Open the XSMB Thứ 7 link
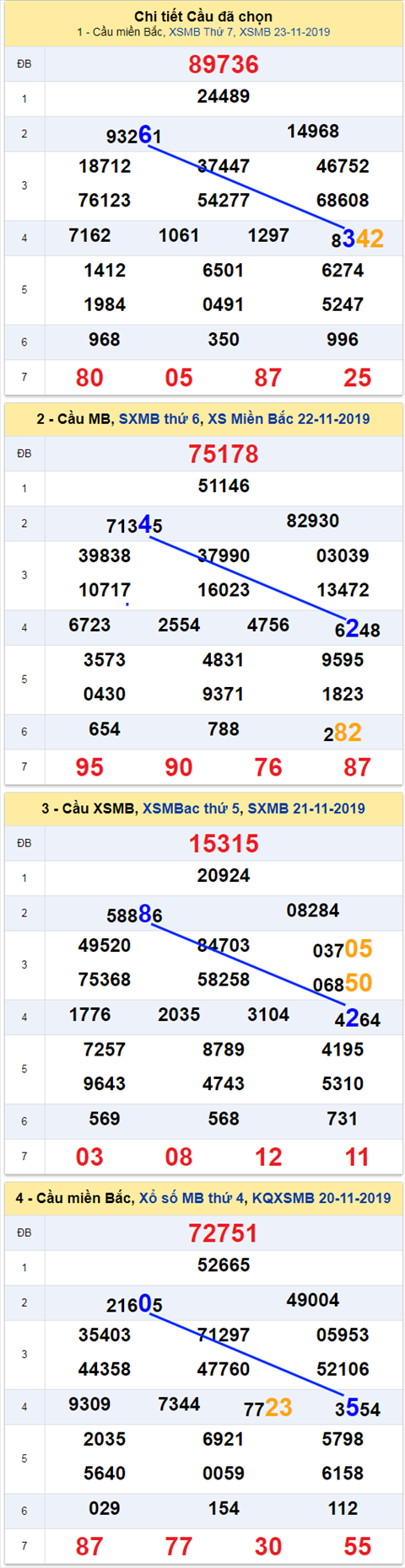 [x=202, y=32]
